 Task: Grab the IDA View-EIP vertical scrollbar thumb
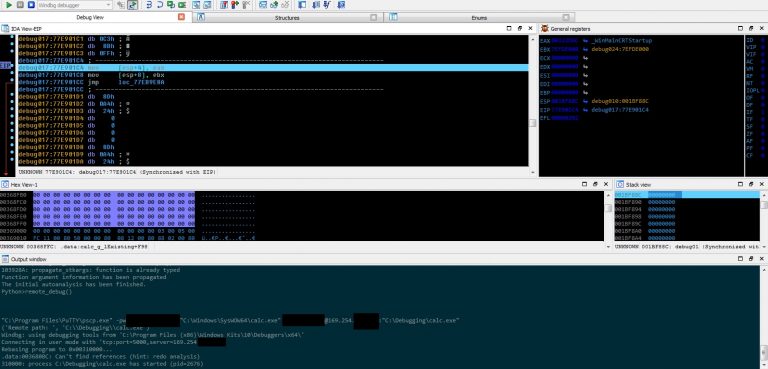tap(532, 123)
